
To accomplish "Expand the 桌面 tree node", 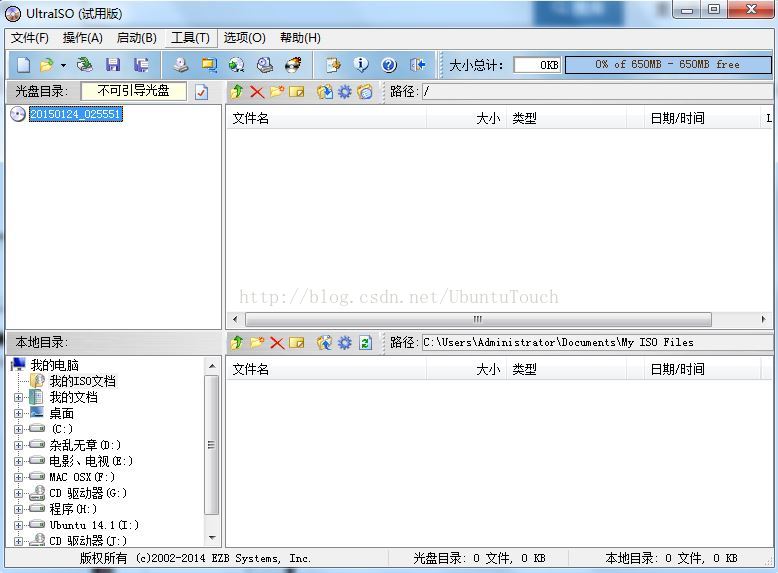I will pos(18,413).
